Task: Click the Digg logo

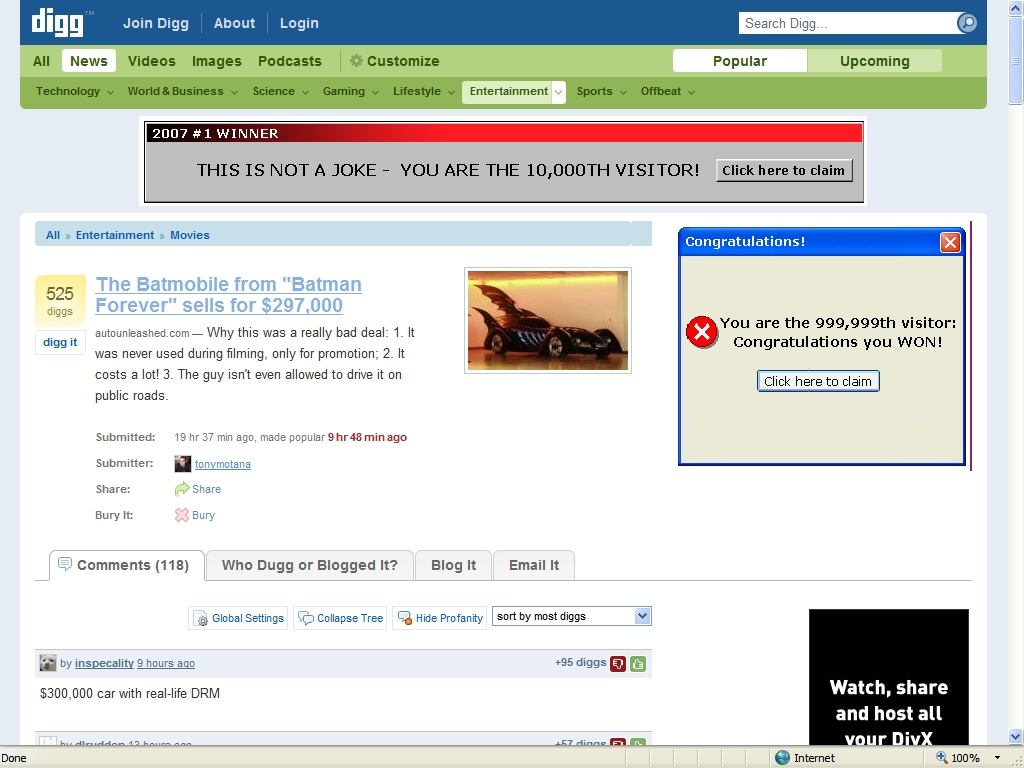Action: point(57,22)
